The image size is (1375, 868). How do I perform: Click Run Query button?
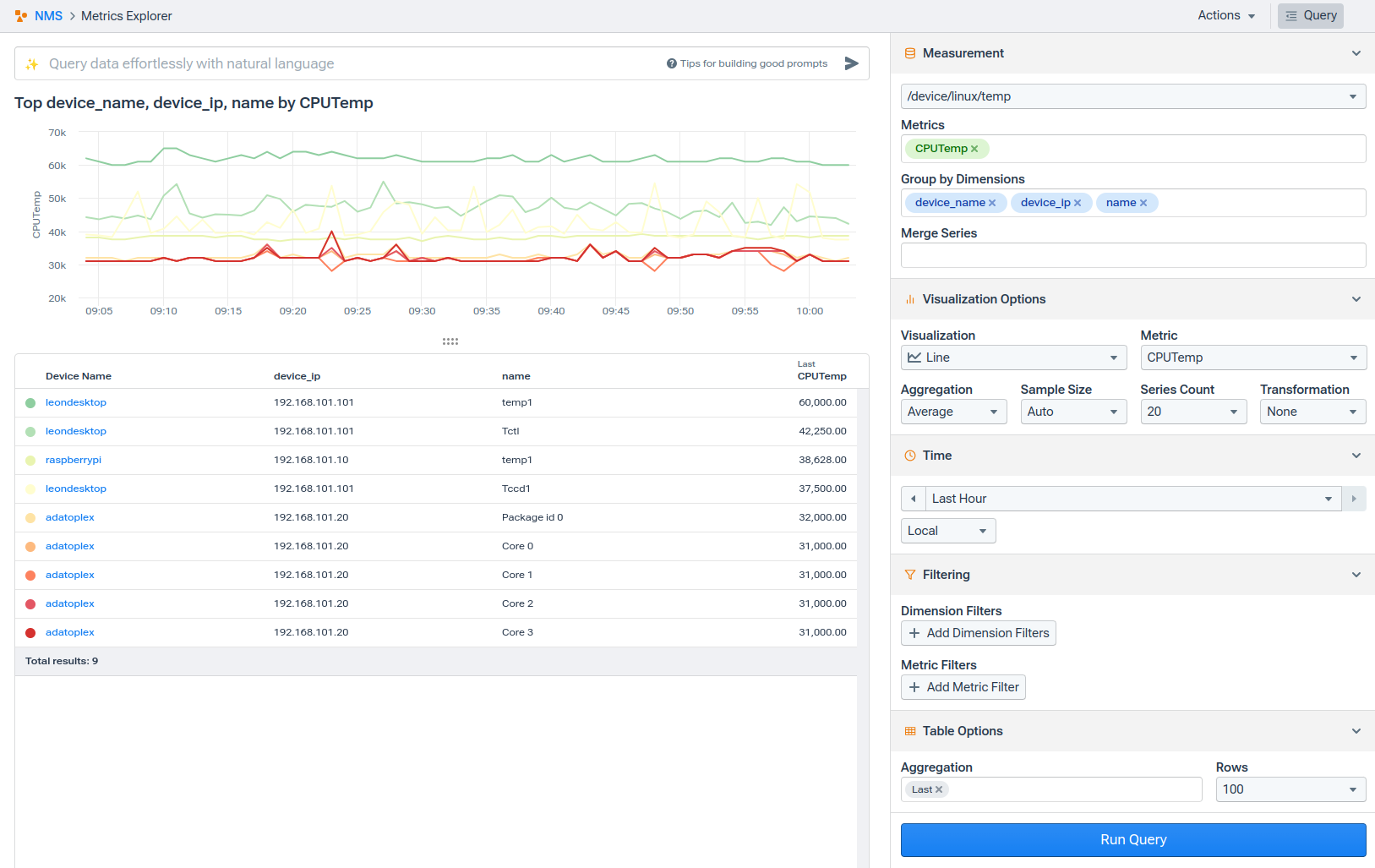click(x=1133, y=840)
